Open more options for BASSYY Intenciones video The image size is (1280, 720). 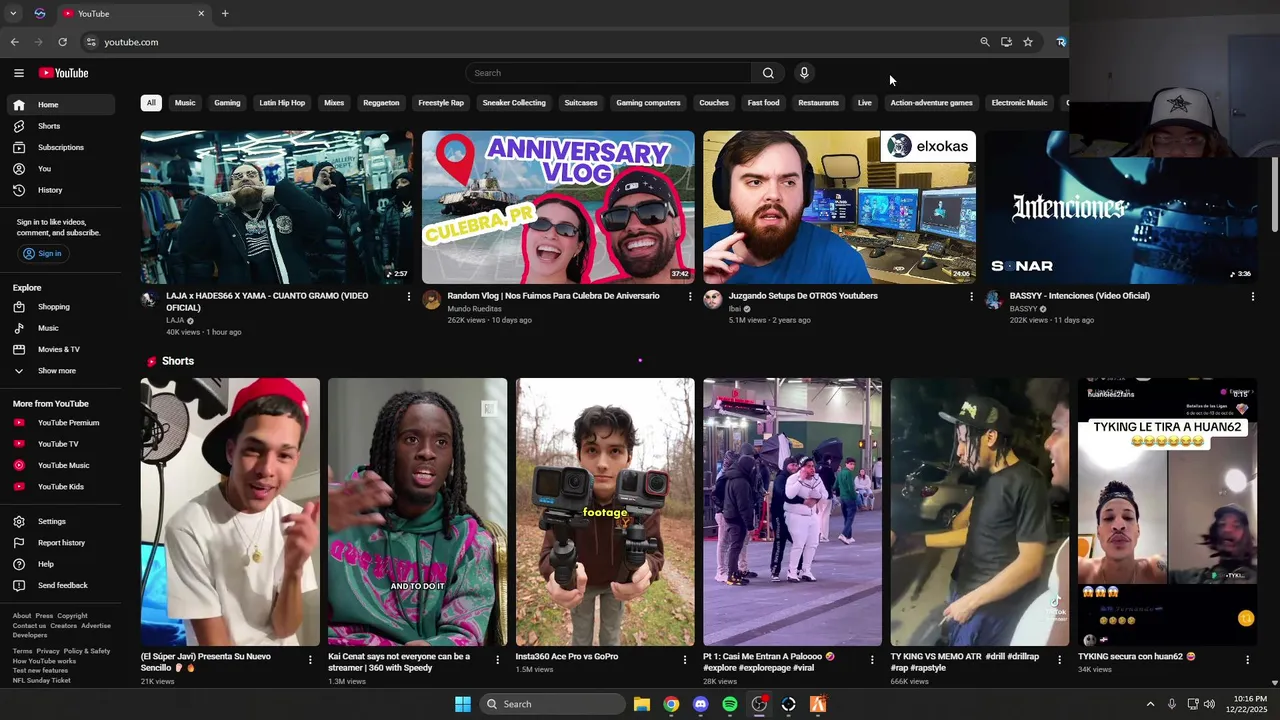tap(1252, 296)
